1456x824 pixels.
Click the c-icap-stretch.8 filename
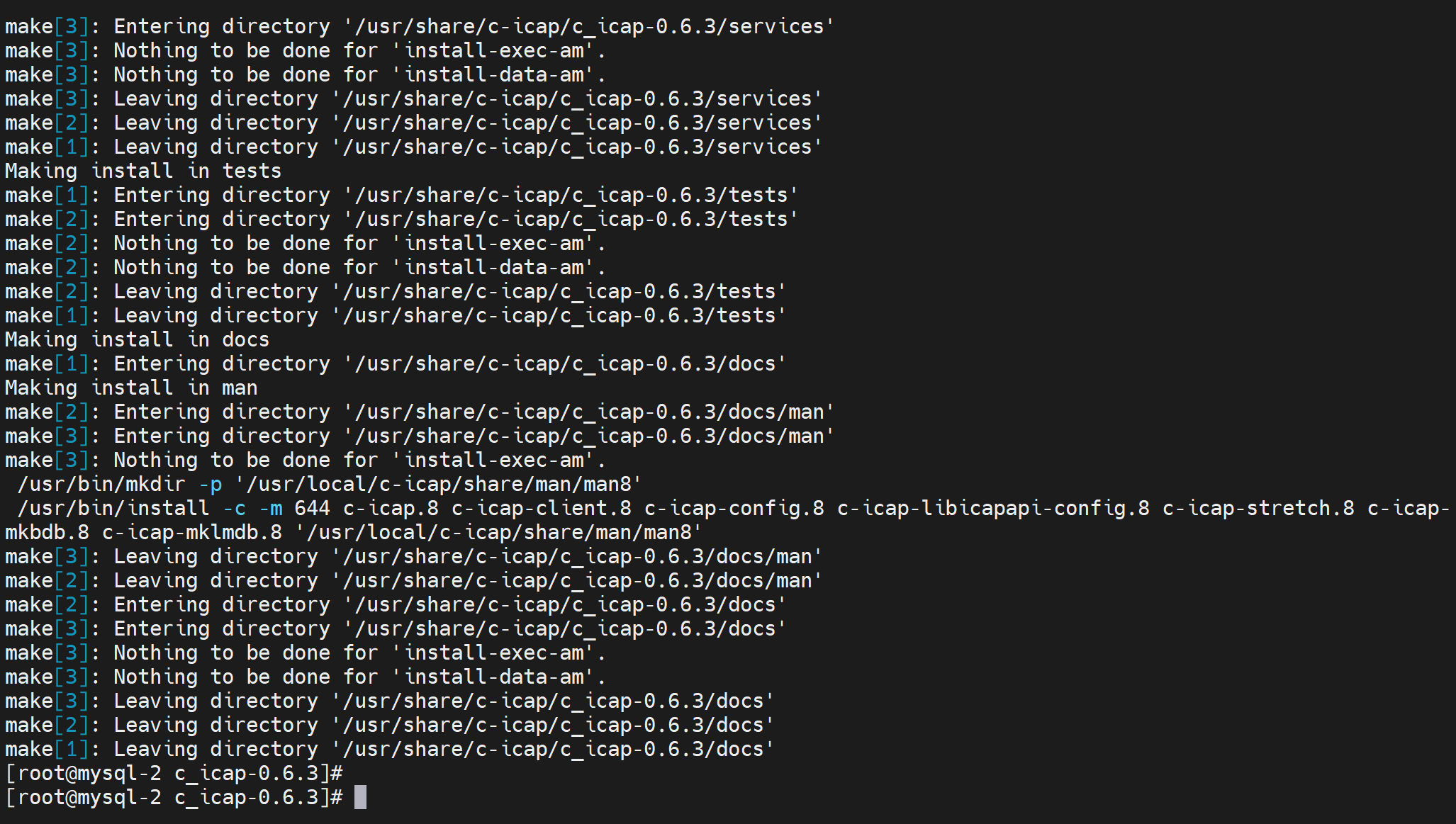1258,508
